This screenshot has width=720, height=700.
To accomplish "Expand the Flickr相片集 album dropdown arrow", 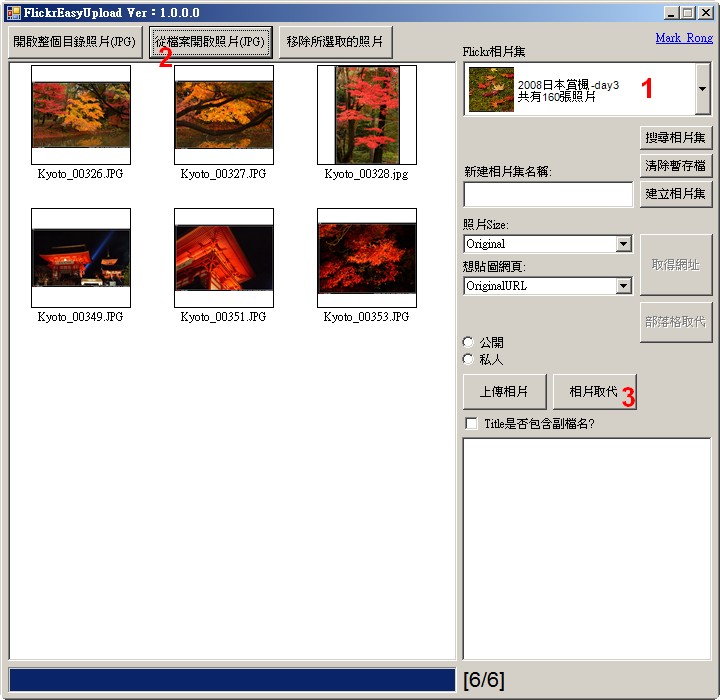I will click(703, 89).
